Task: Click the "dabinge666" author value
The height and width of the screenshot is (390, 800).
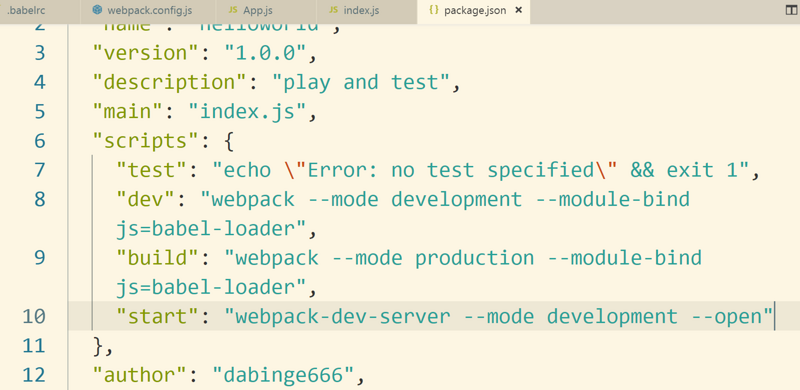Action: pyautogui.click(x=283, y=375)
